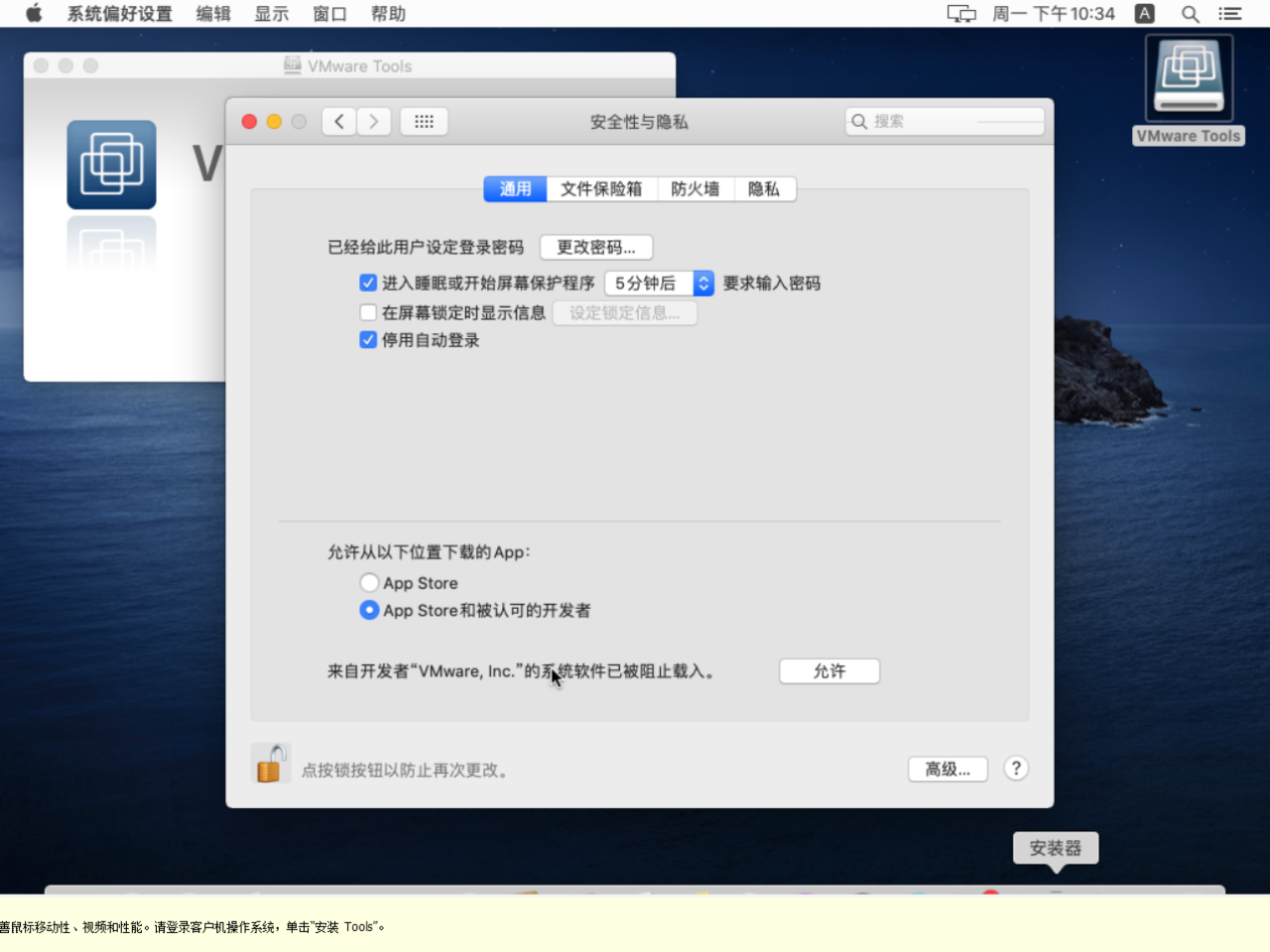Click the screen sharing menu bar icon
The height and width of the screenshot is (952, 1270).
point(959,14)
